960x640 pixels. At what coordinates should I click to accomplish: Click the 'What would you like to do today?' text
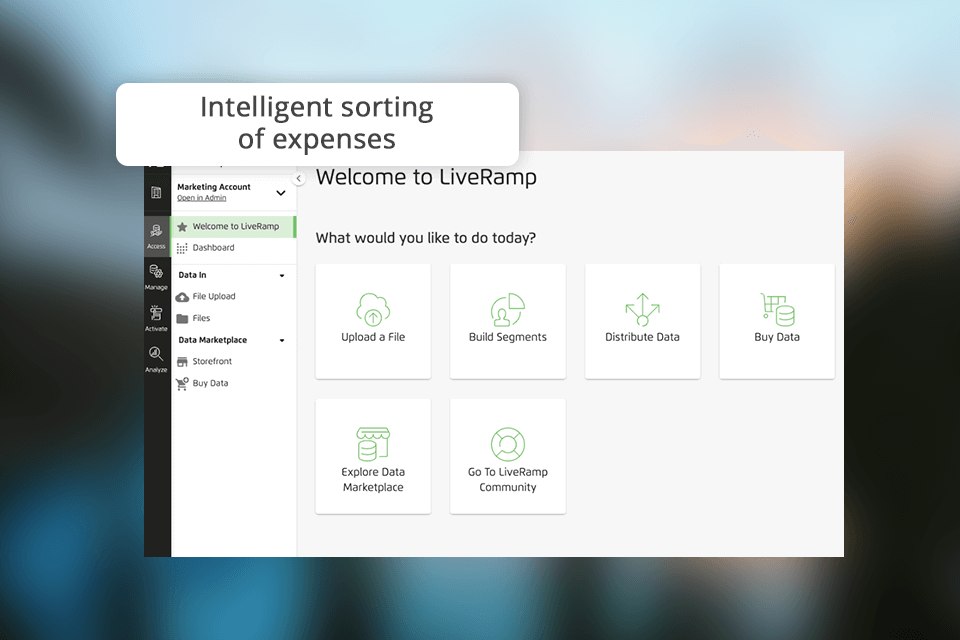coord(426,238)
